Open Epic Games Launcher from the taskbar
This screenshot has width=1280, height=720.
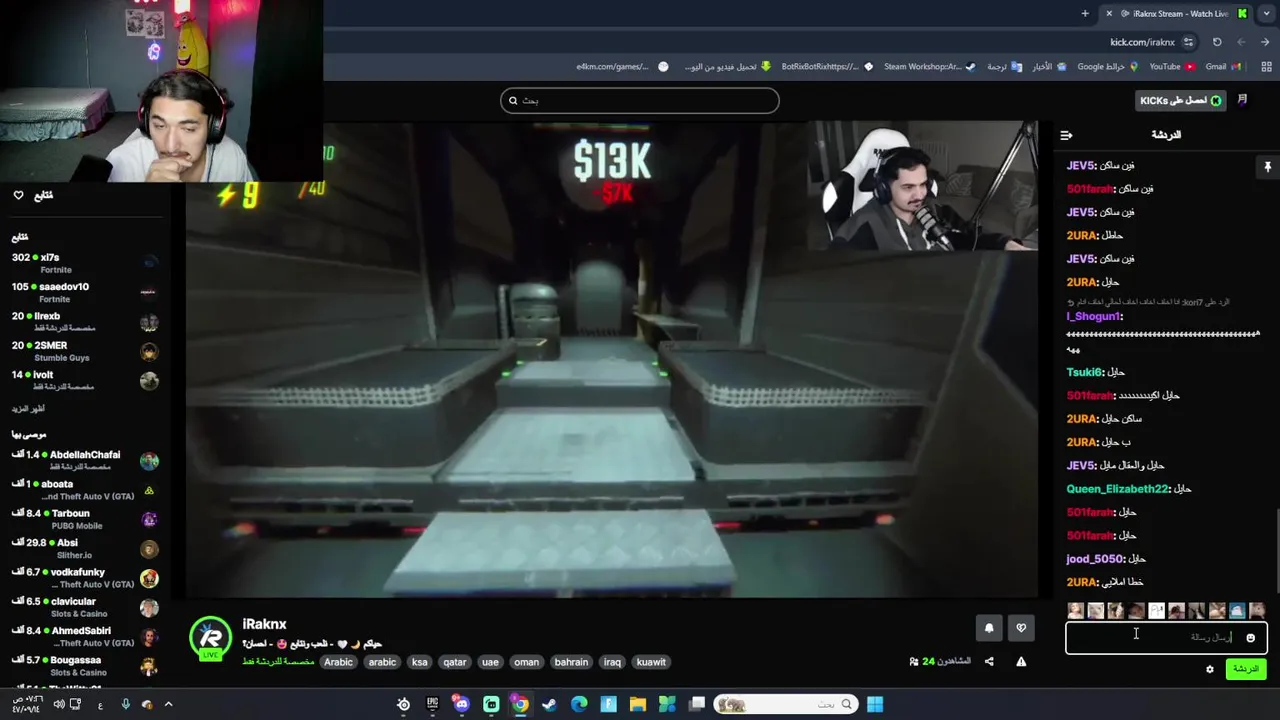tap(432, 704)
